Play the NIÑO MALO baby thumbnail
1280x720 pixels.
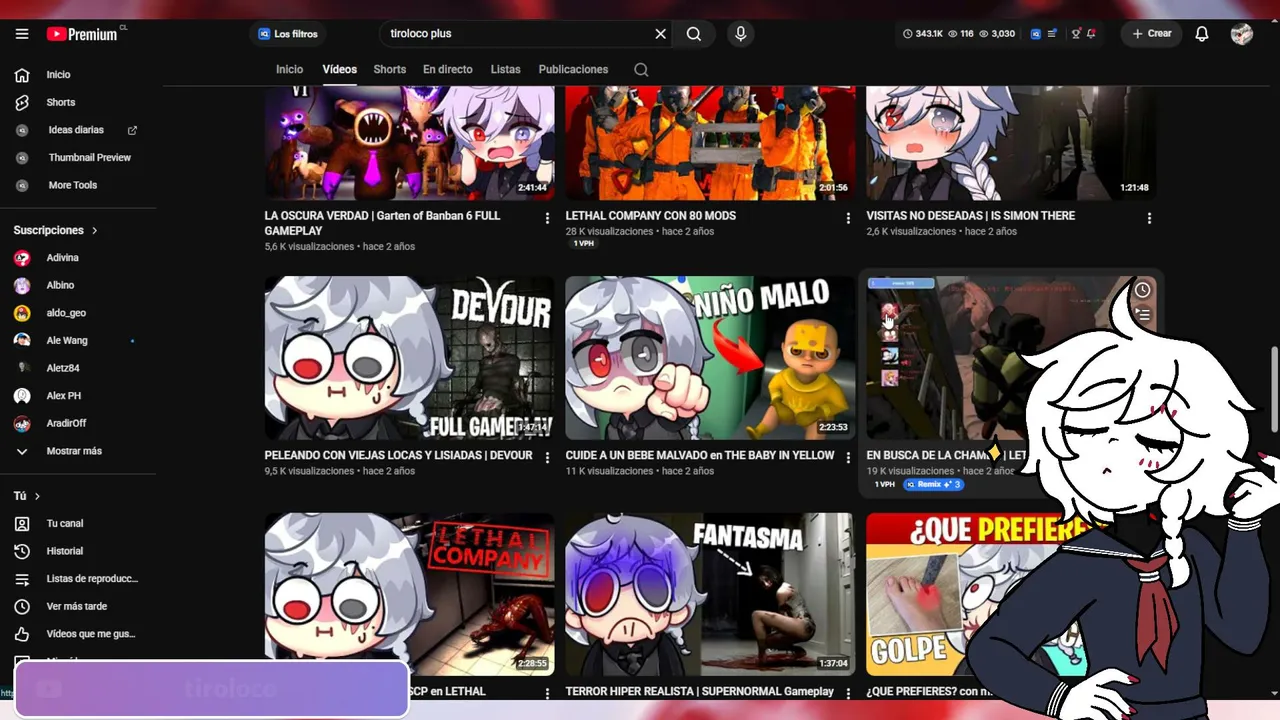click(x=710, y=358)
